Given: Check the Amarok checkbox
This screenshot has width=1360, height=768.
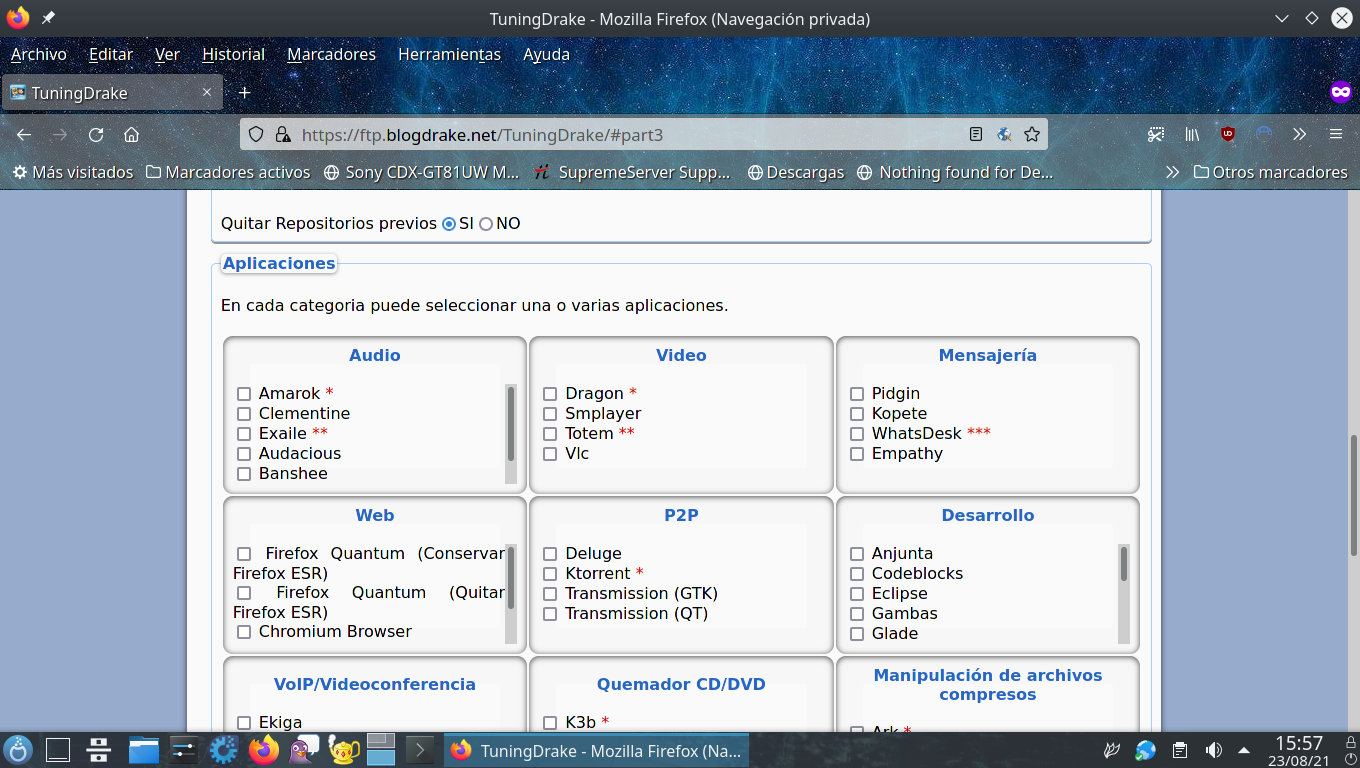Looking at the screenshot, I should pyautogui.click(x=244, y=394).
